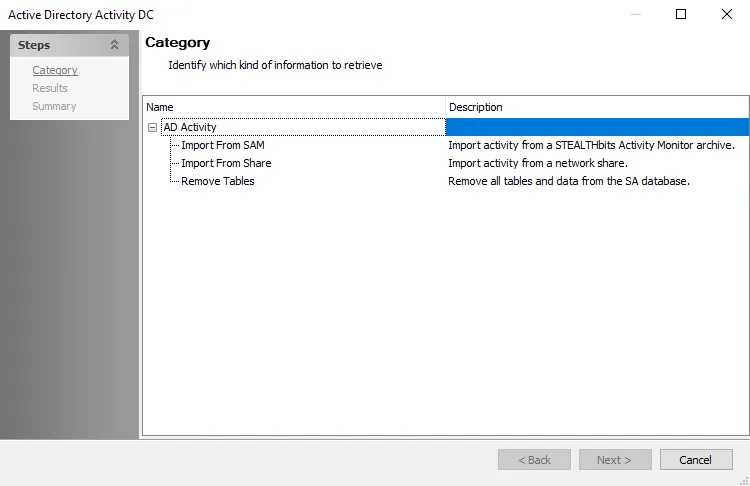This screenshot has width=750, height=486.
Task: Collapse the AD Activity tree node
Action: pos(152,127)
